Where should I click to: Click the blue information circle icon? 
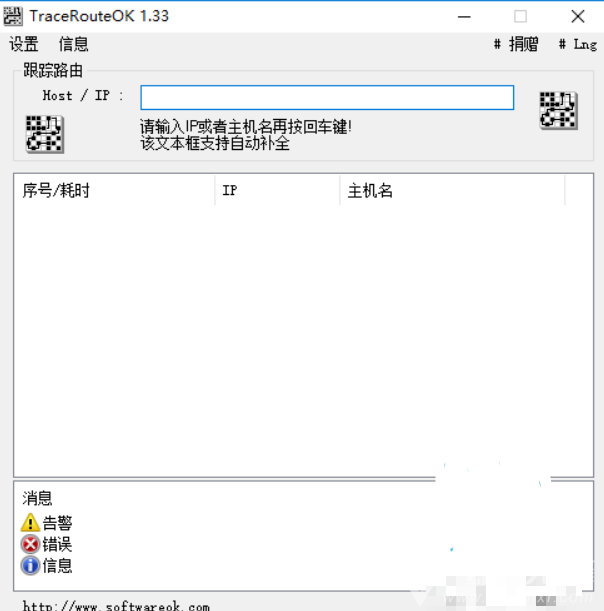(30, 566)
